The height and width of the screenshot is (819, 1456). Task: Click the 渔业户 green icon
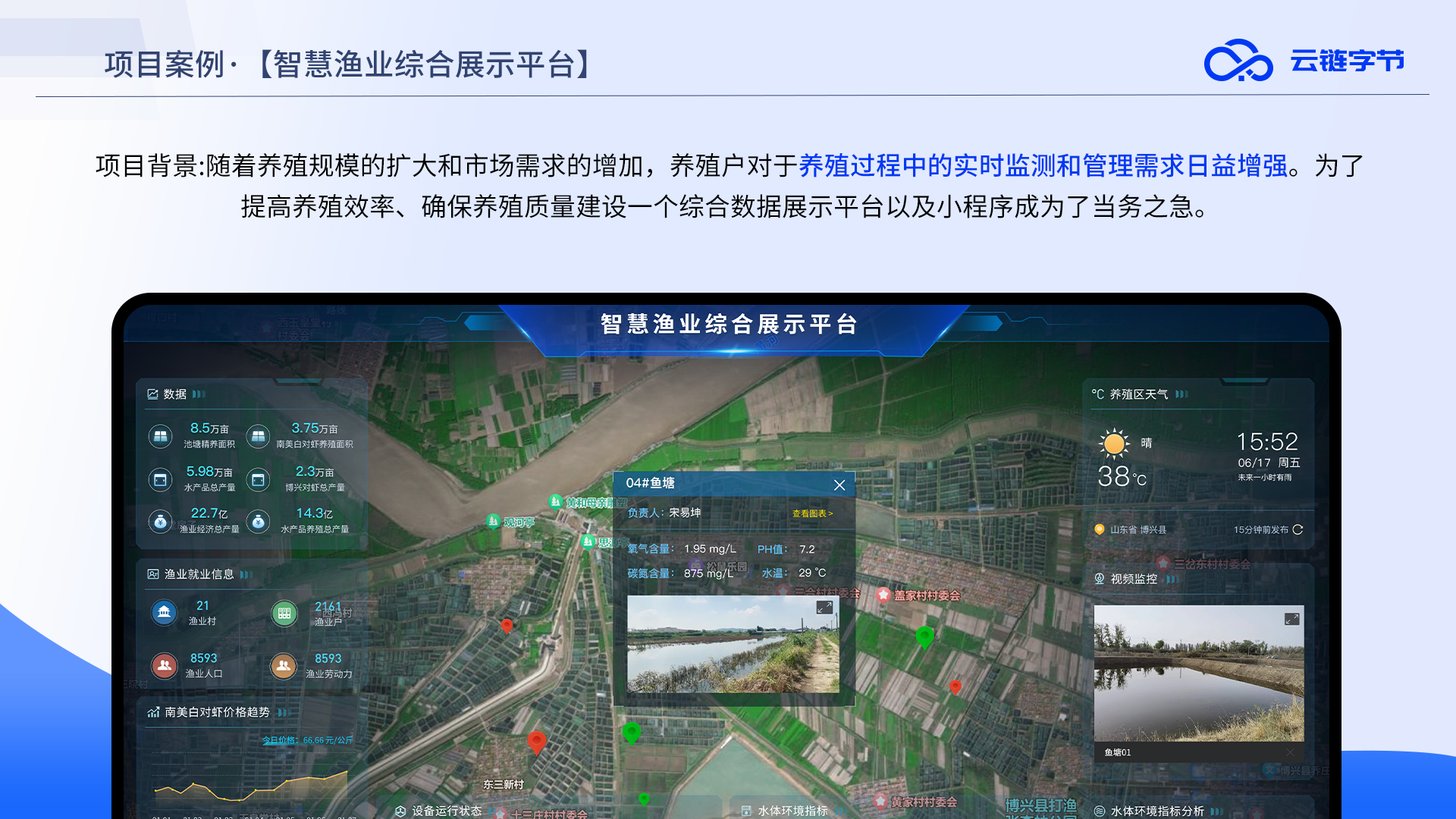(284, 613)
